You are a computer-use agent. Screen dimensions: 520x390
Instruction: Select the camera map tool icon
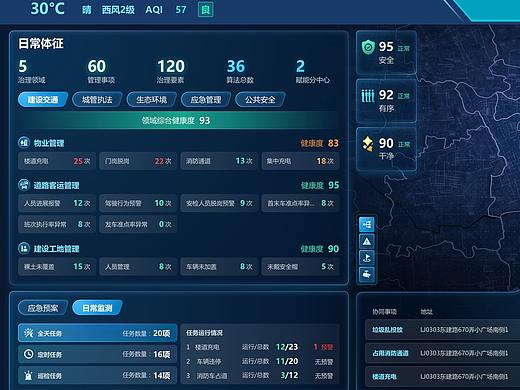(367, 274)
